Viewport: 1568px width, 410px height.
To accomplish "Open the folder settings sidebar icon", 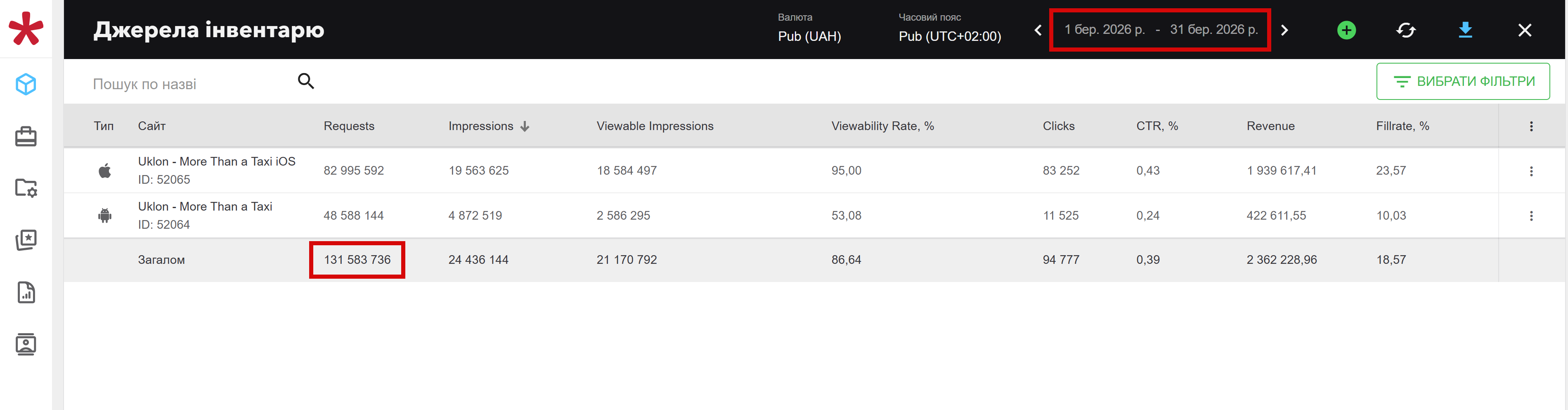I will 26,188.
